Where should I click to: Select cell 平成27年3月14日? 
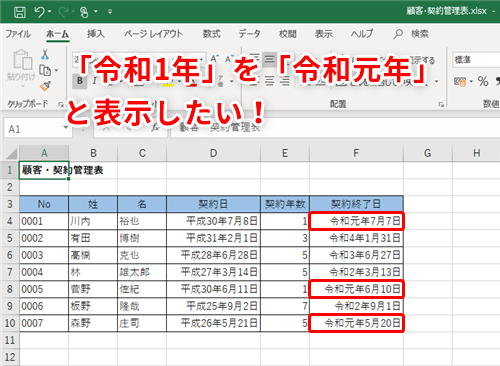coord(213,272)
